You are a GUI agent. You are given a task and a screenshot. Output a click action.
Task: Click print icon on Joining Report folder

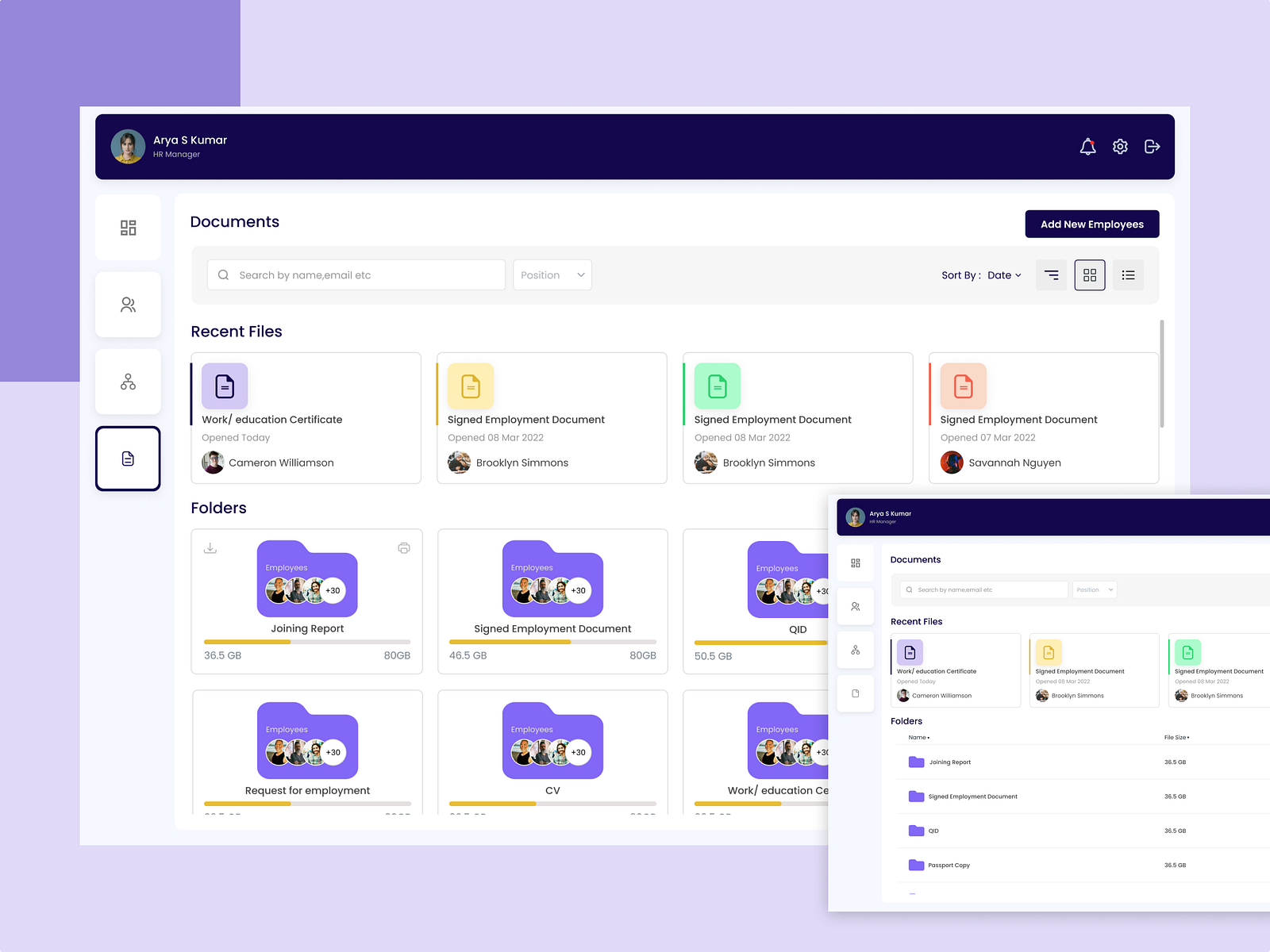(x=404, y=548)
